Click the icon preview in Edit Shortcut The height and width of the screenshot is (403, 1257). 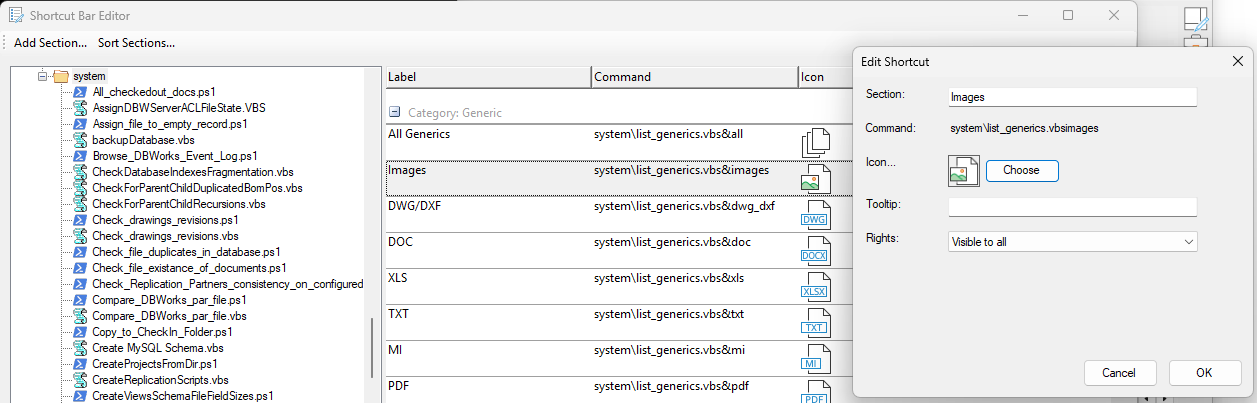coord(964,171)
